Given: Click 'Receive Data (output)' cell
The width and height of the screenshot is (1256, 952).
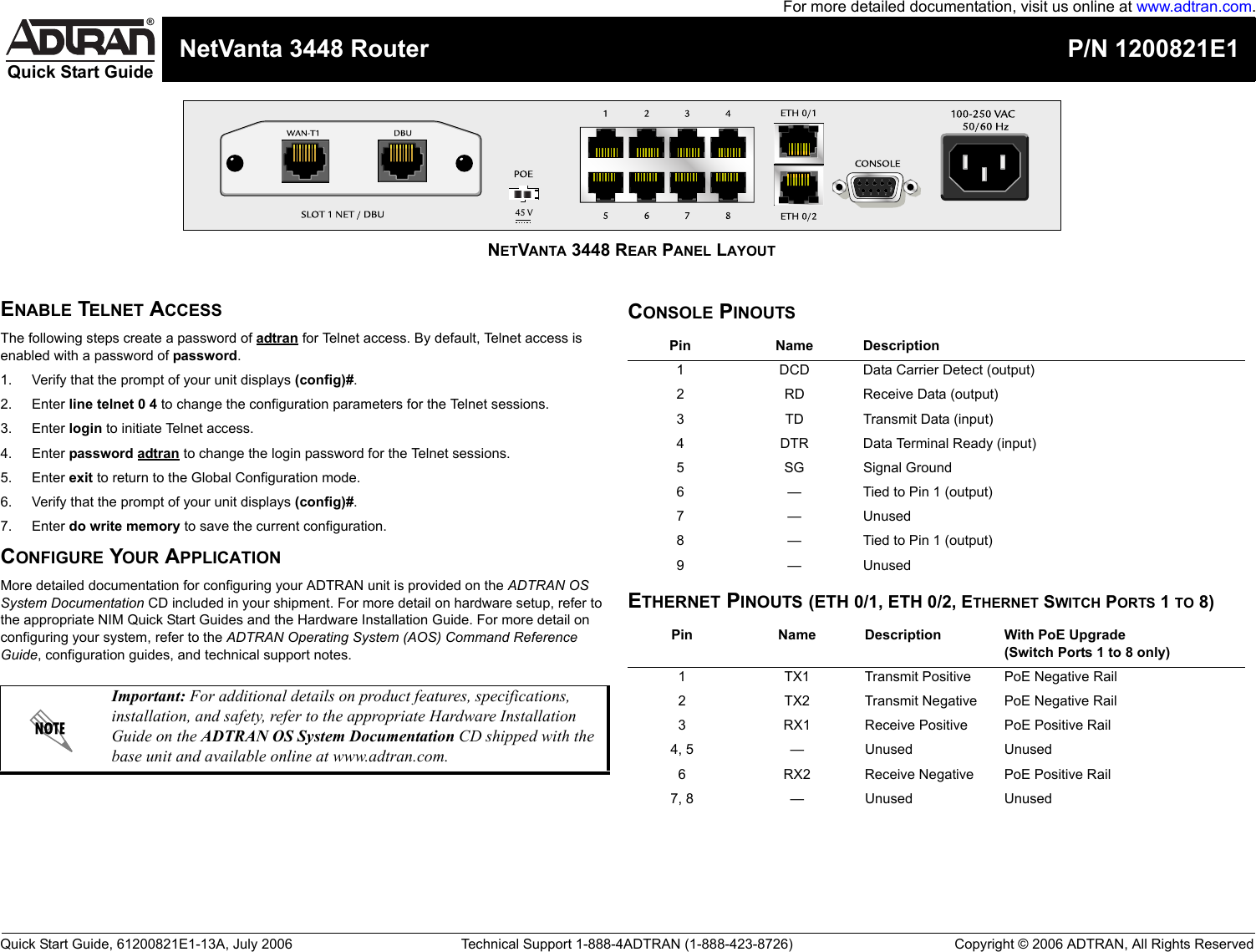Looking at the screenshot, I should point(930,394).
